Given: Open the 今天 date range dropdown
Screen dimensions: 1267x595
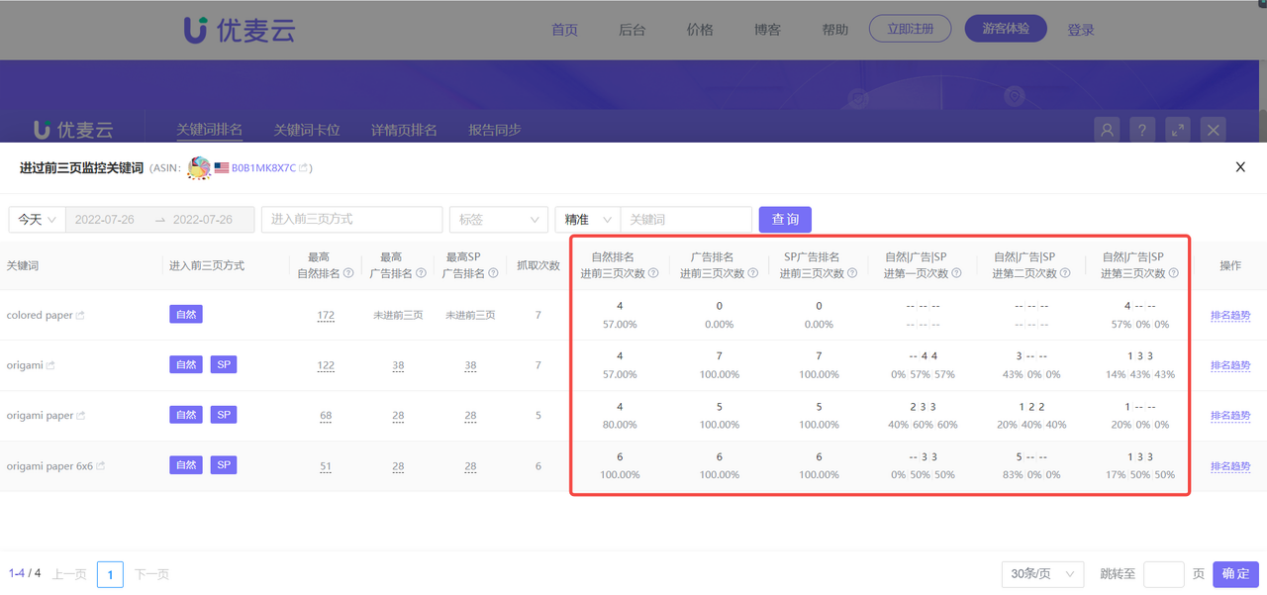Looking at the screenshot, I should pyautogui.click(x=36, y=219).
